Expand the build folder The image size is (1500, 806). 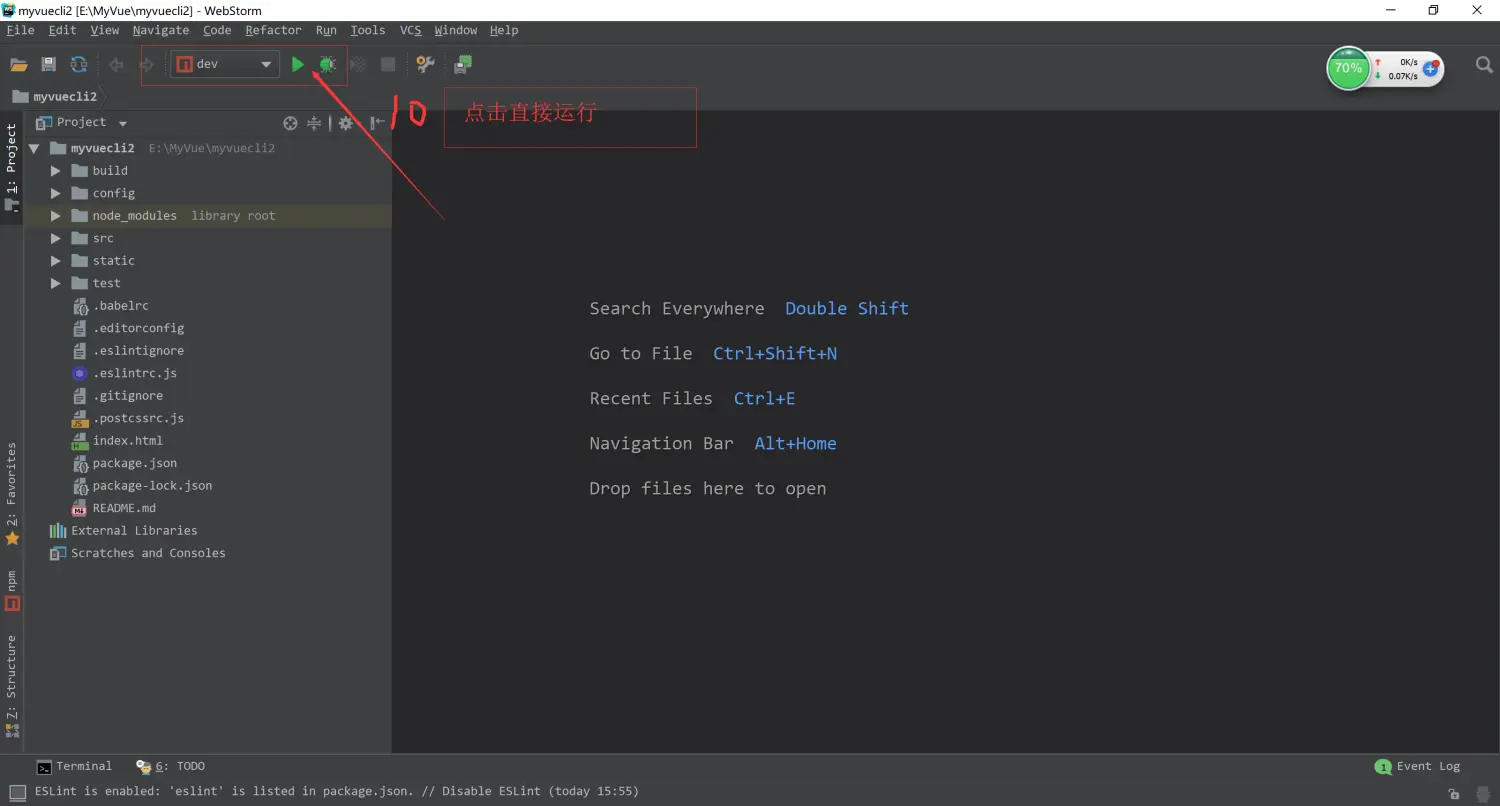pyautogui.click(x=55, y=171)
